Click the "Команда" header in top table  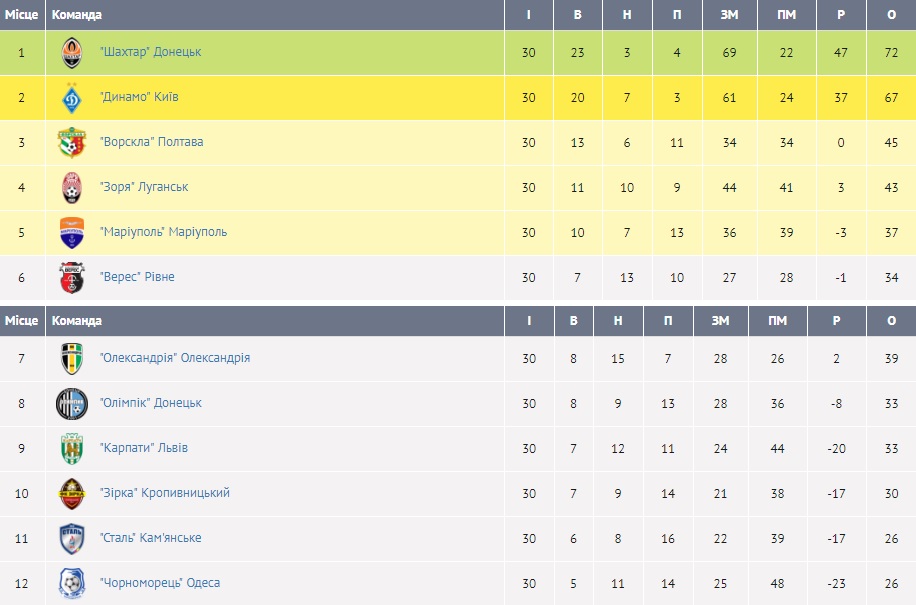coord(77,15)
